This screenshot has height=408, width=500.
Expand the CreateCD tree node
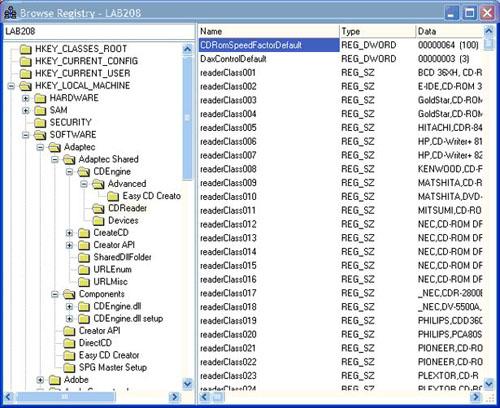(x=69, y=233)
